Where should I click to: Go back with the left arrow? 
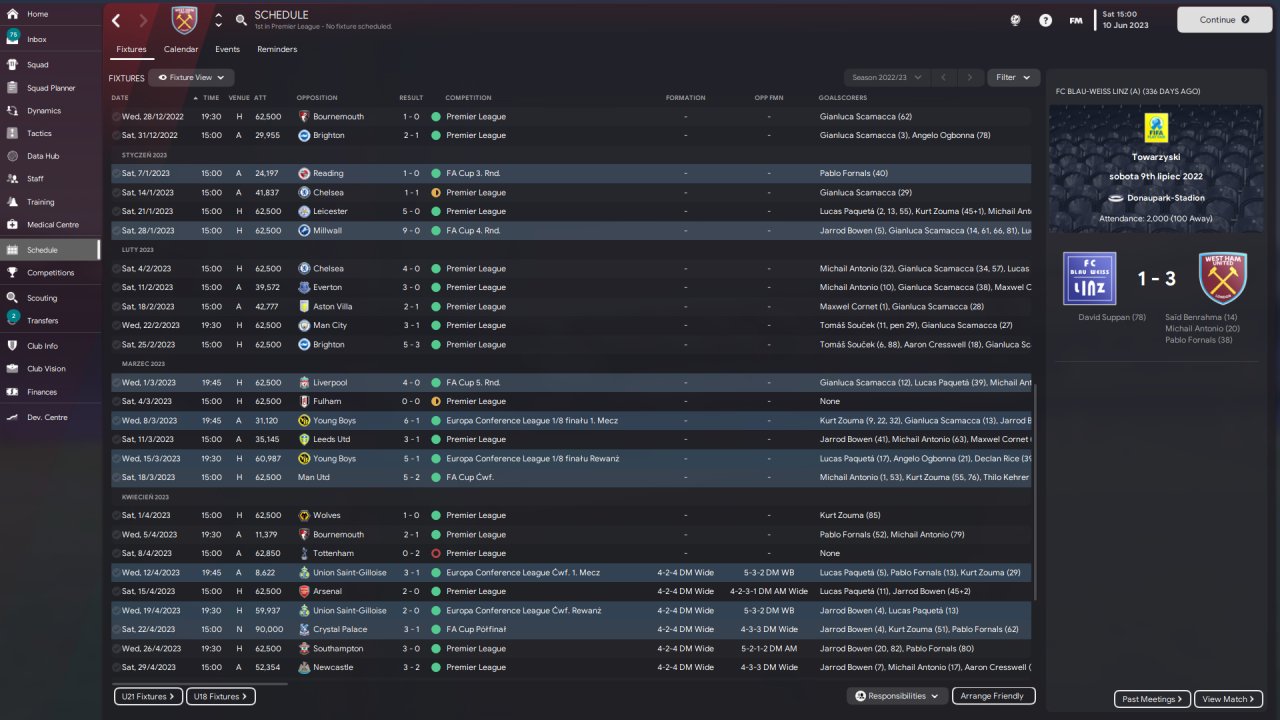coord(116,20)
